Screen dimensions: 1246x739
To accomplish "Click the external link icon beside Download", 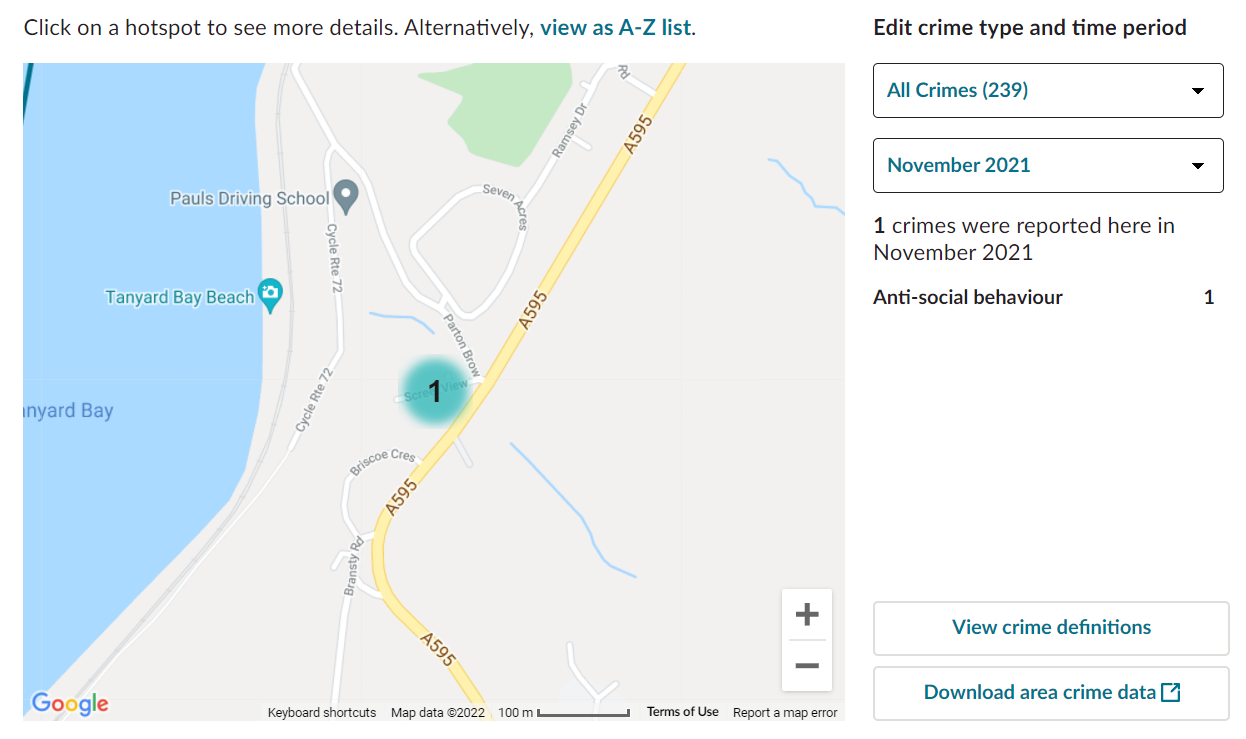I will coord(1171,692).
